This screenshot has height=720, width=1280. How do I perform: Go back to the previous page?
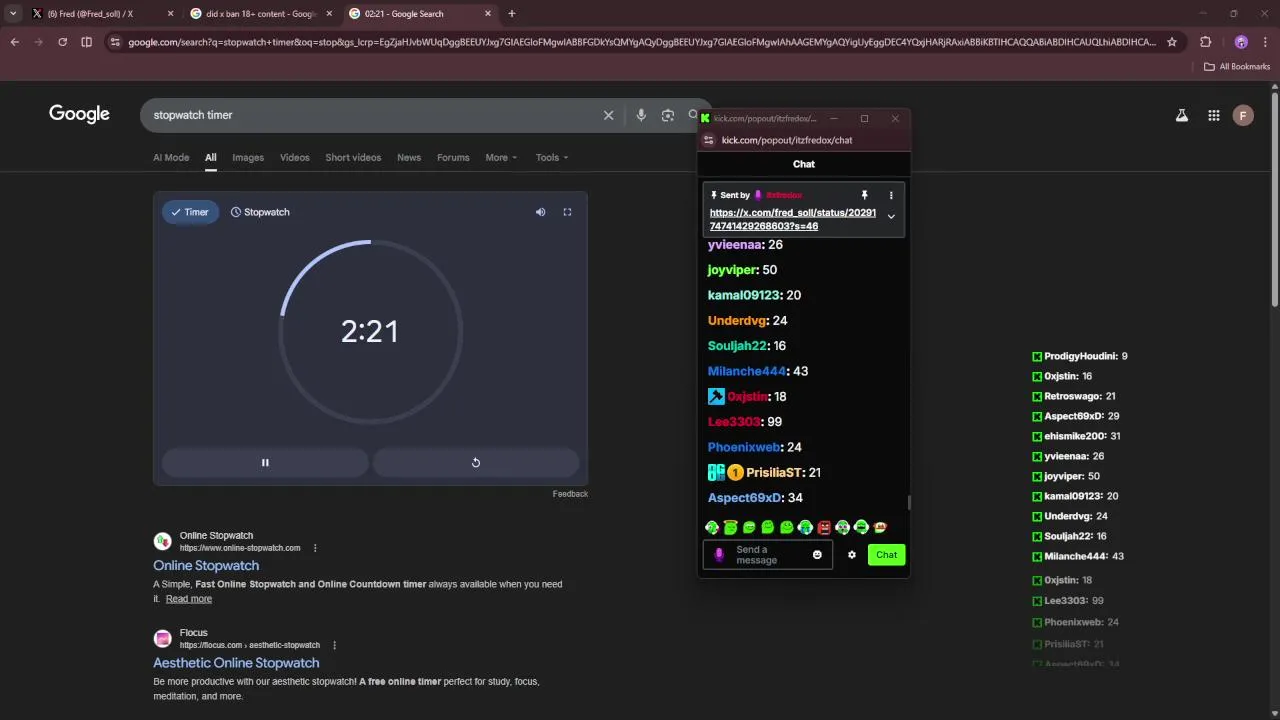coord(14,42)
